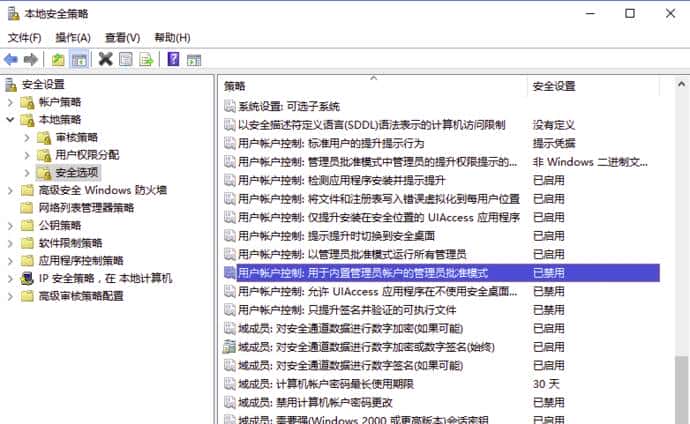This screenshot has height=424, width=690.
Task: Click the Export List toolbar icon
Action: click(147, 59)
